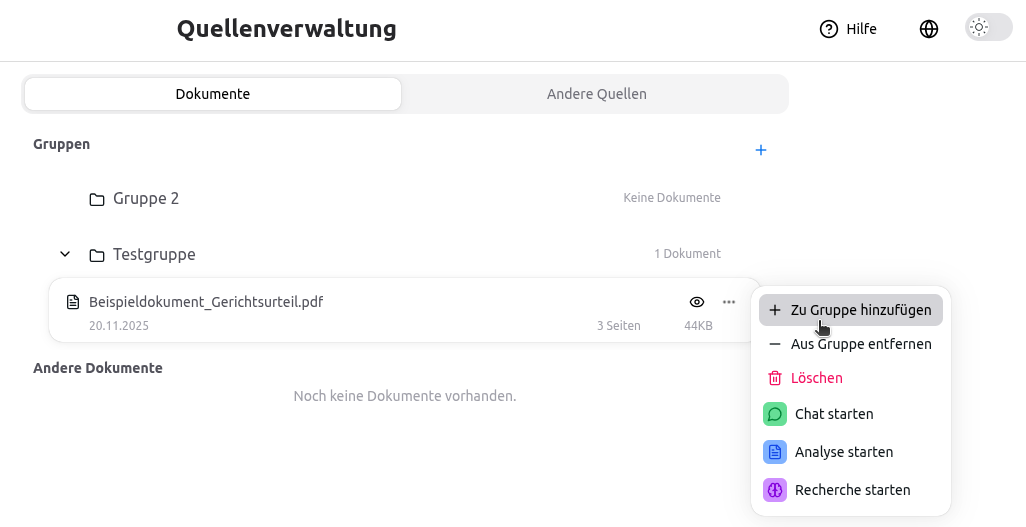Open the three-dots document menu
This screenshot has width=1026, height=527.
click(729, 302)
